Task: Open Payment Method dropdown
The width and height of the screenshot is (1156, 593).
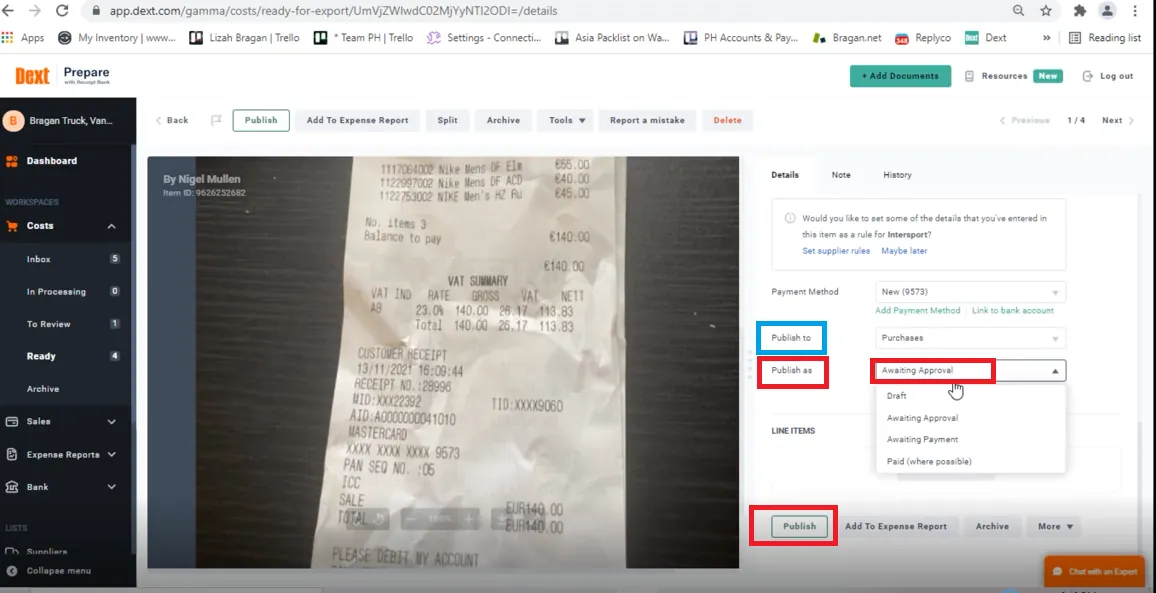Action: (970, 291)
